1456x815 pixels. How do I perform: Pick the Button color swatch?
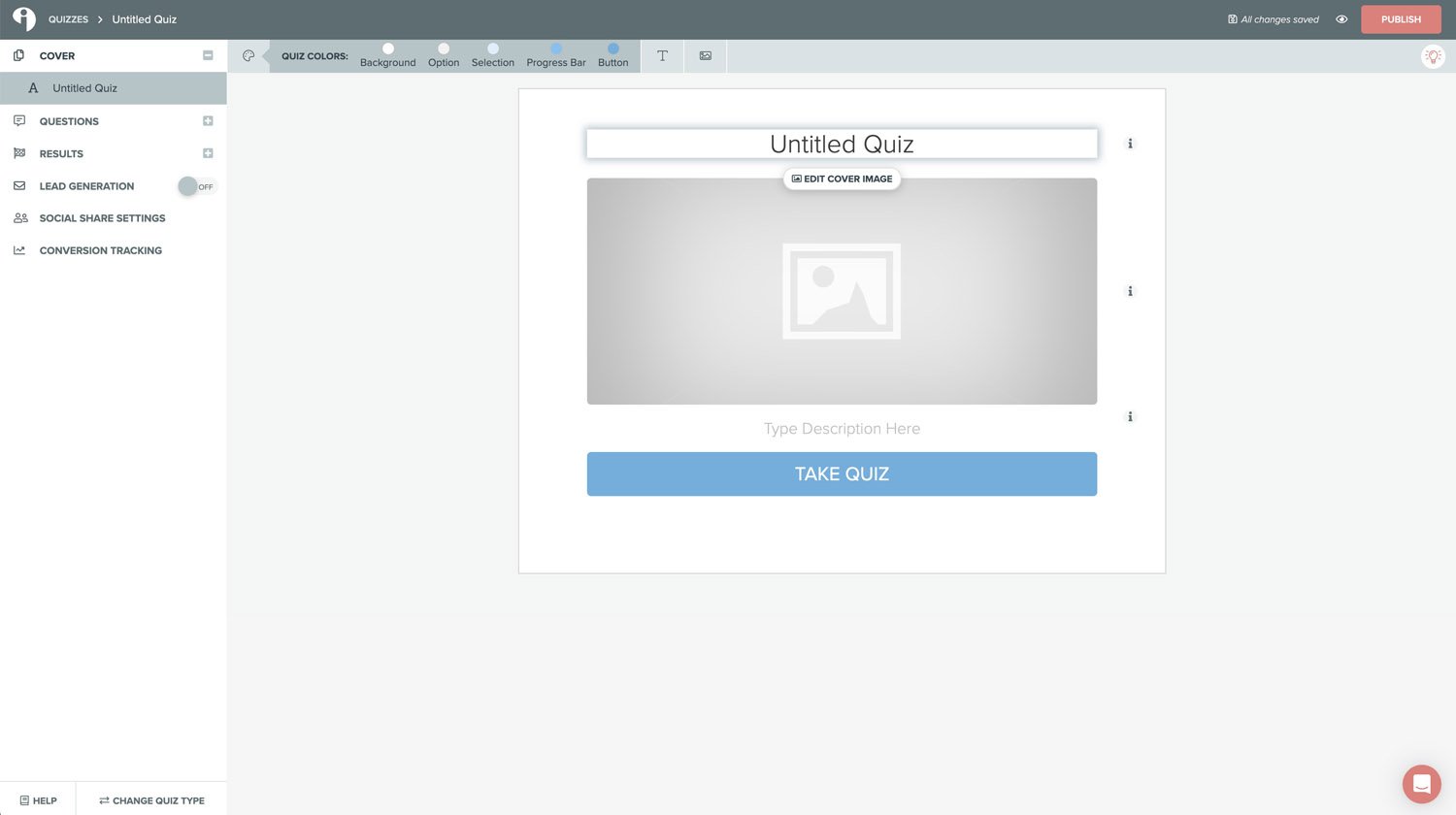(612, 49)
